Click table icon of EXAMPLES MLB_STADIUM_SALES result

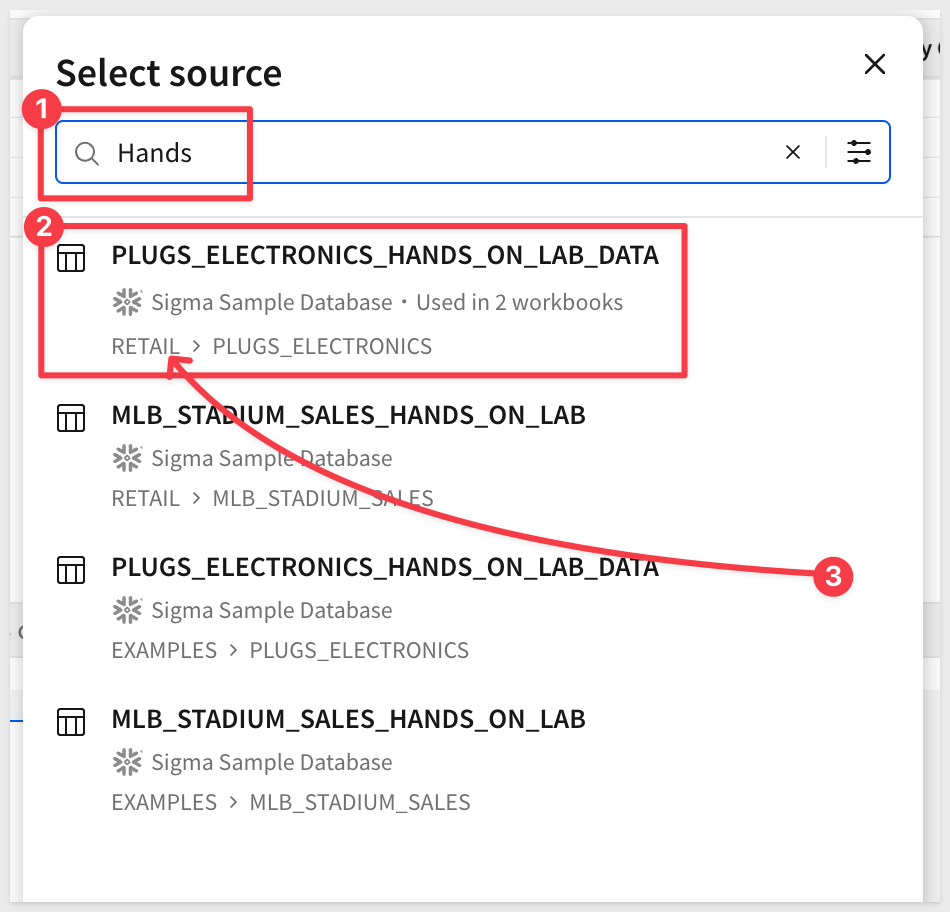tap(71, 721)
